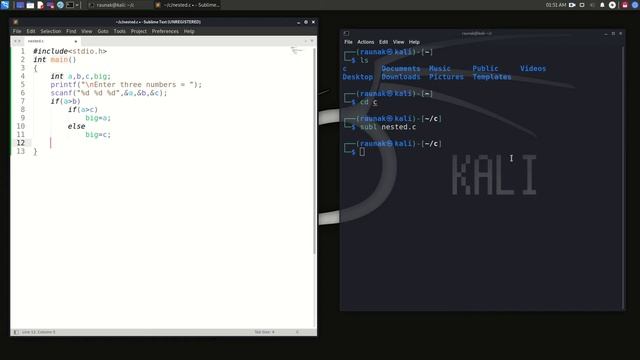The width and height of the screenshot is (640, 360).
Task: Click the 'else' keyword on line 10
Action: pyautogui.click(x=76, y=126)
